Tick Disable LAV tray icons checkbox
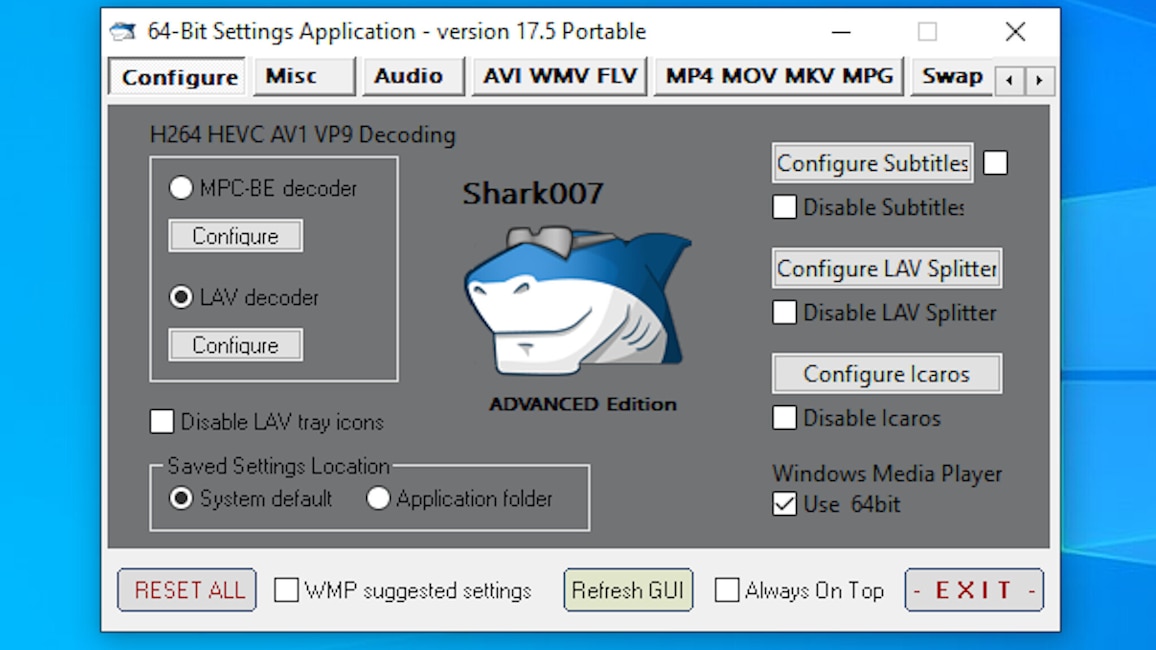This screenshot has height=650, width=1156. [x=161, y=422]
